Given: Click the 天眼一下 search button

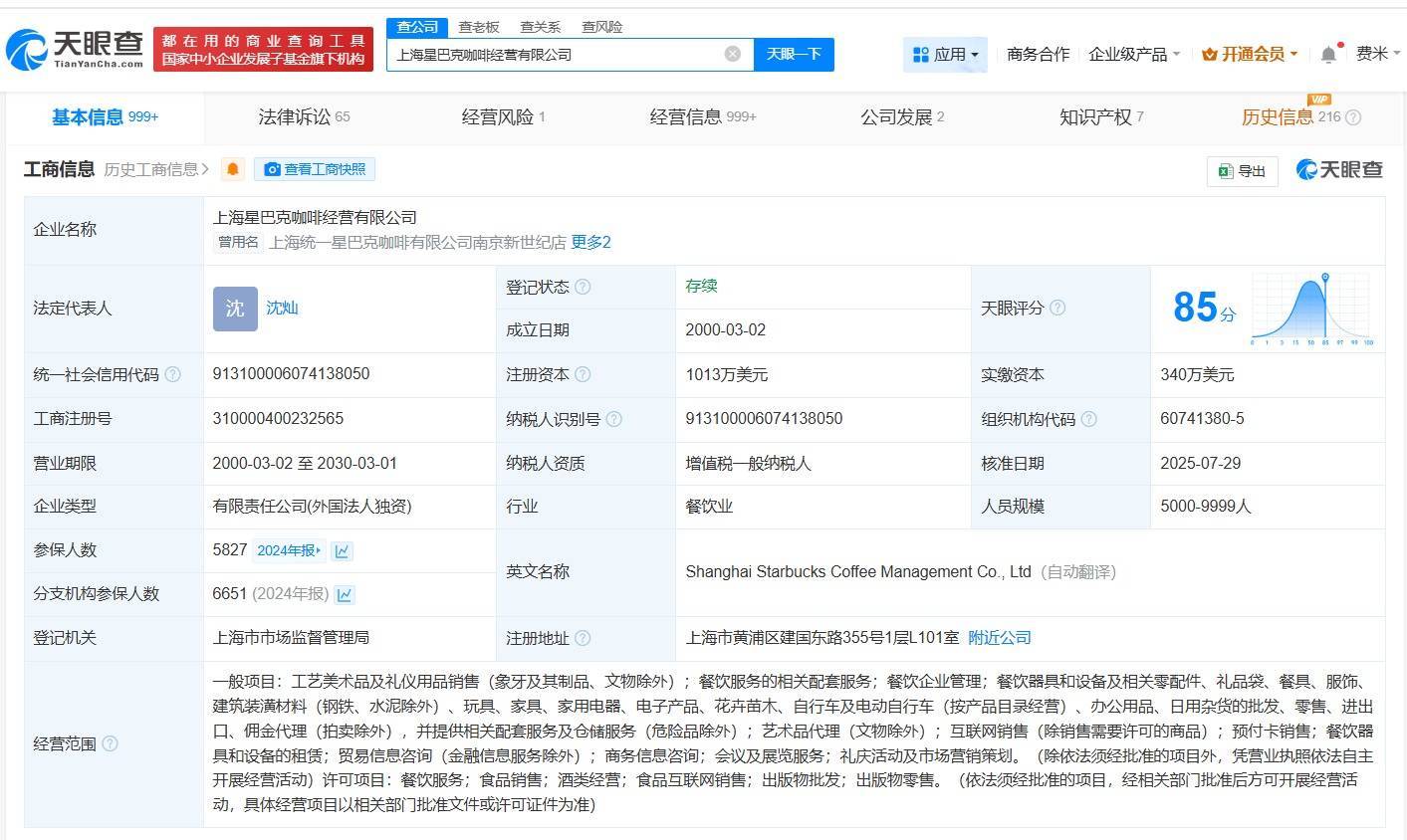Looking at the screenshot, I should tap(794, 54).
